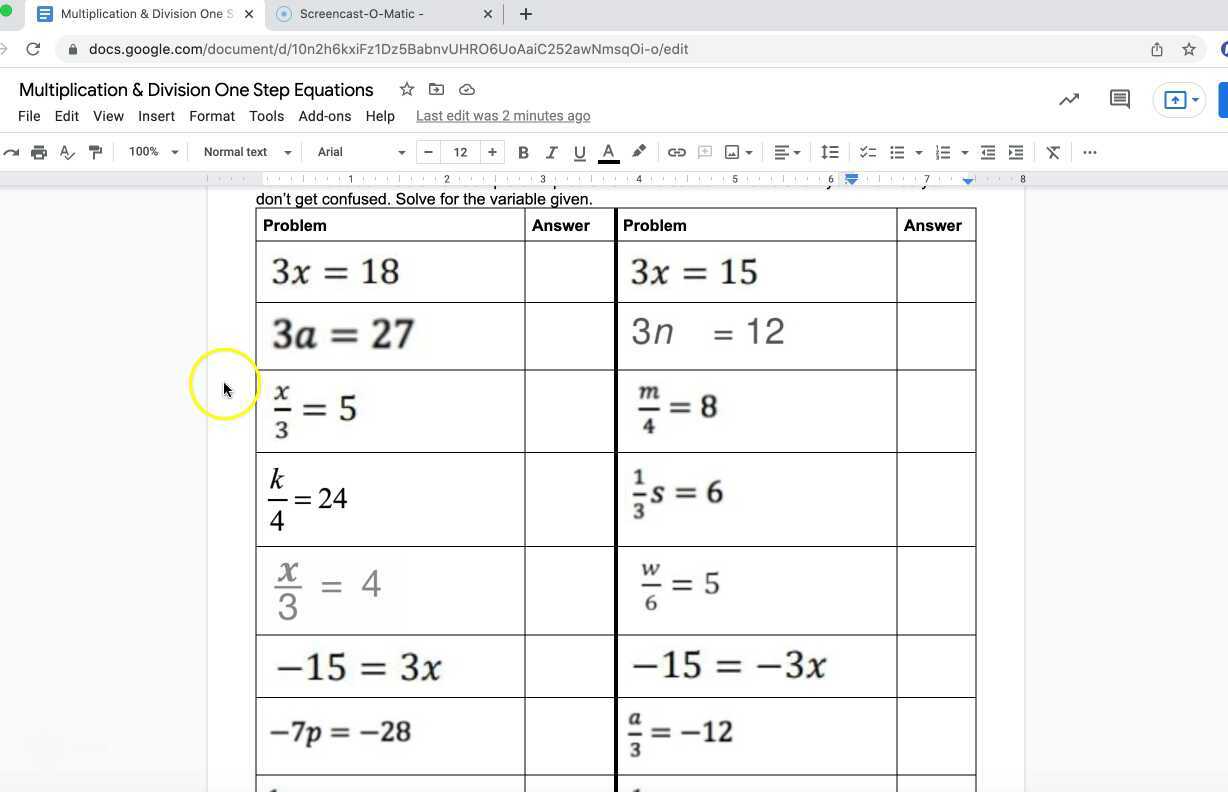Viewport: 1228px width, 792px height.
Task: Open the activity dashboard trend icon
Action: (1069, 99)
